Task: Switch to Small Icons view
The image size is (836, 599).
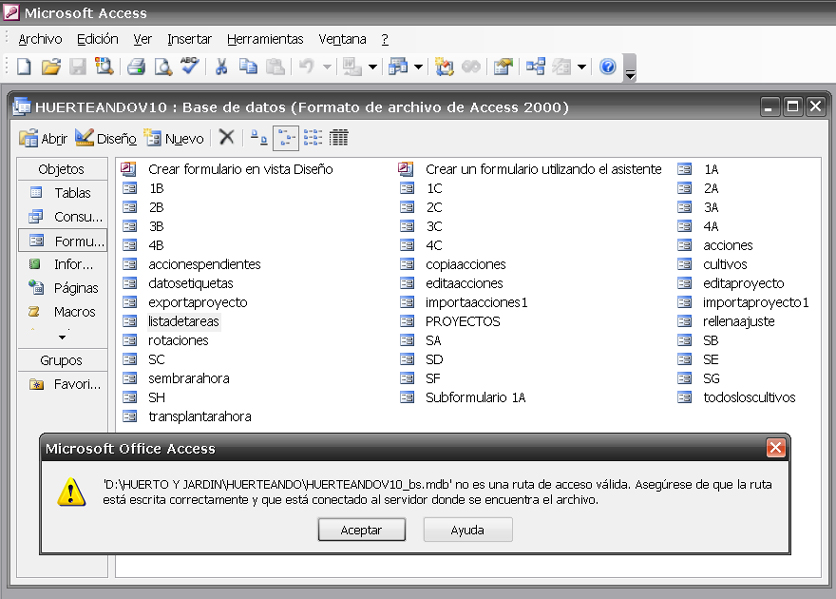Action: (286, 138)
